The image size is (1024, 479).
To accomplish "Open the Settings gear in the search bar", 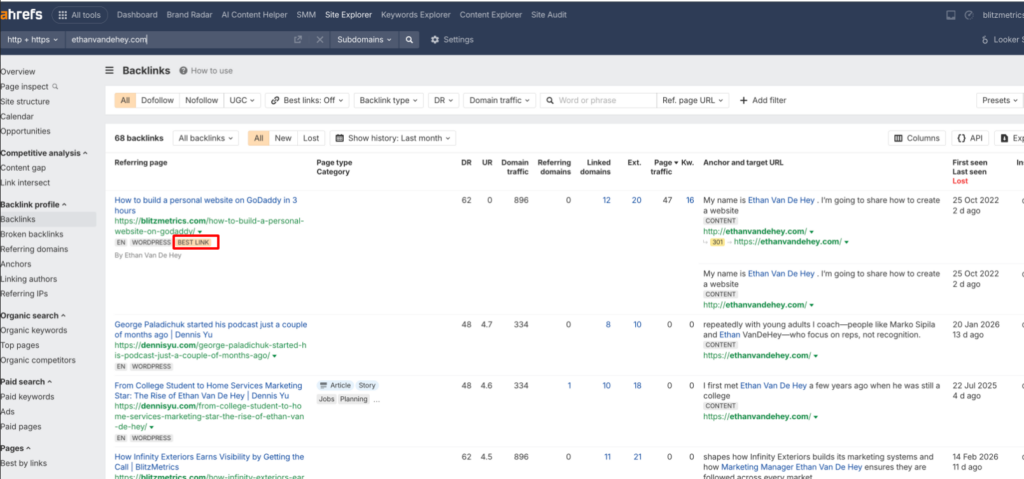I will (x=452, y=40).
